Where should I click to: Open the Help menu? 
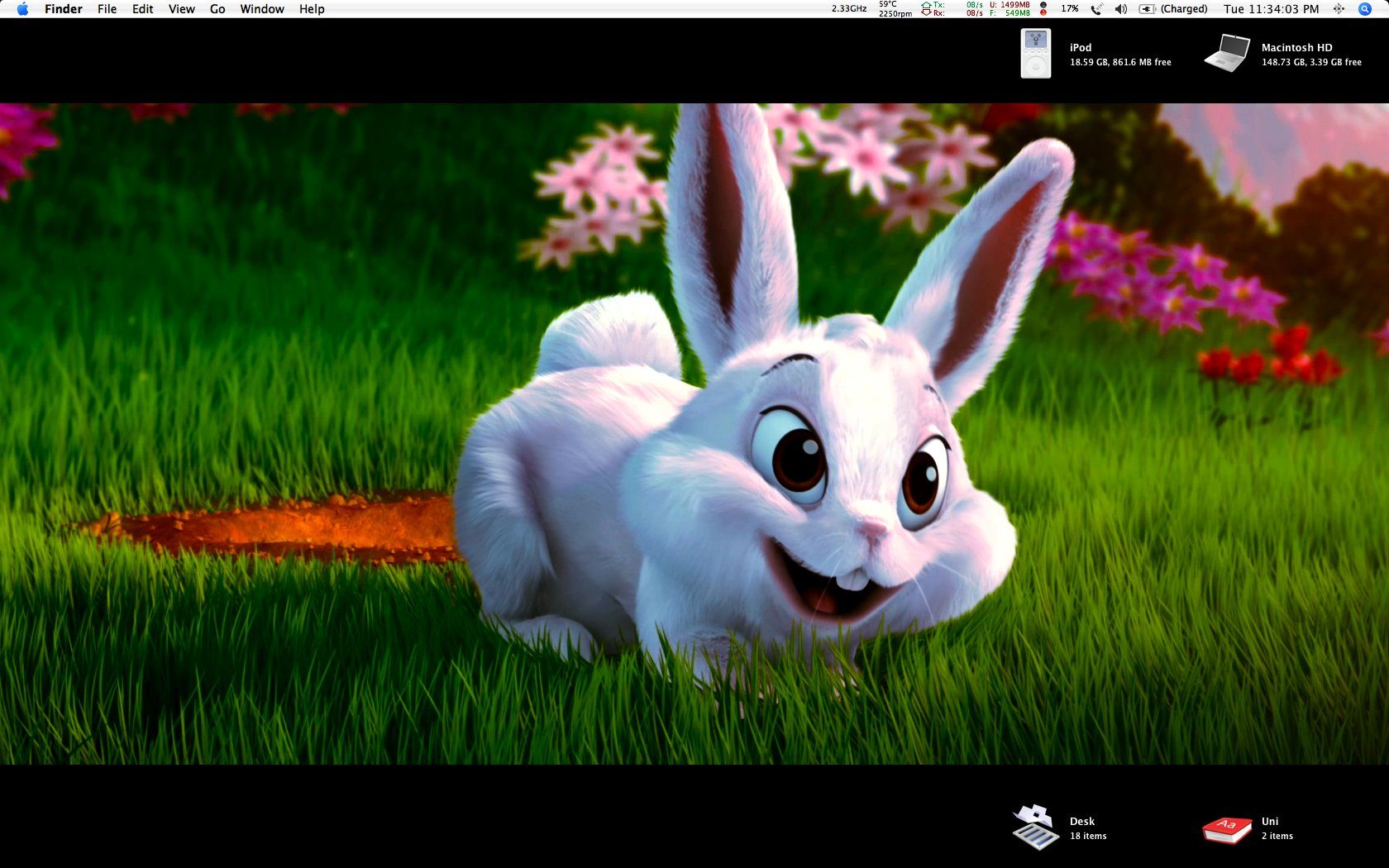coord(312,9)
